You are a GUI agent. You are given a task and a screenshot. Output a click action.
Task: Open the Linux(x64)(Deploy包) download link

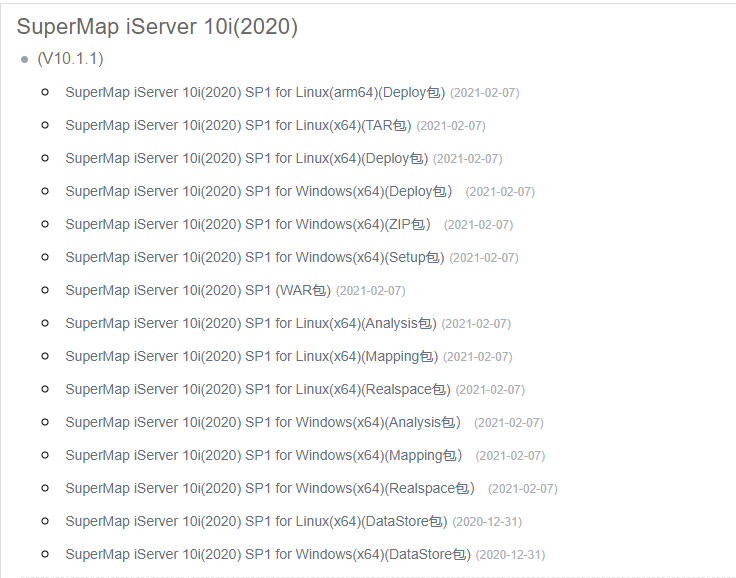tap(246, 158)
